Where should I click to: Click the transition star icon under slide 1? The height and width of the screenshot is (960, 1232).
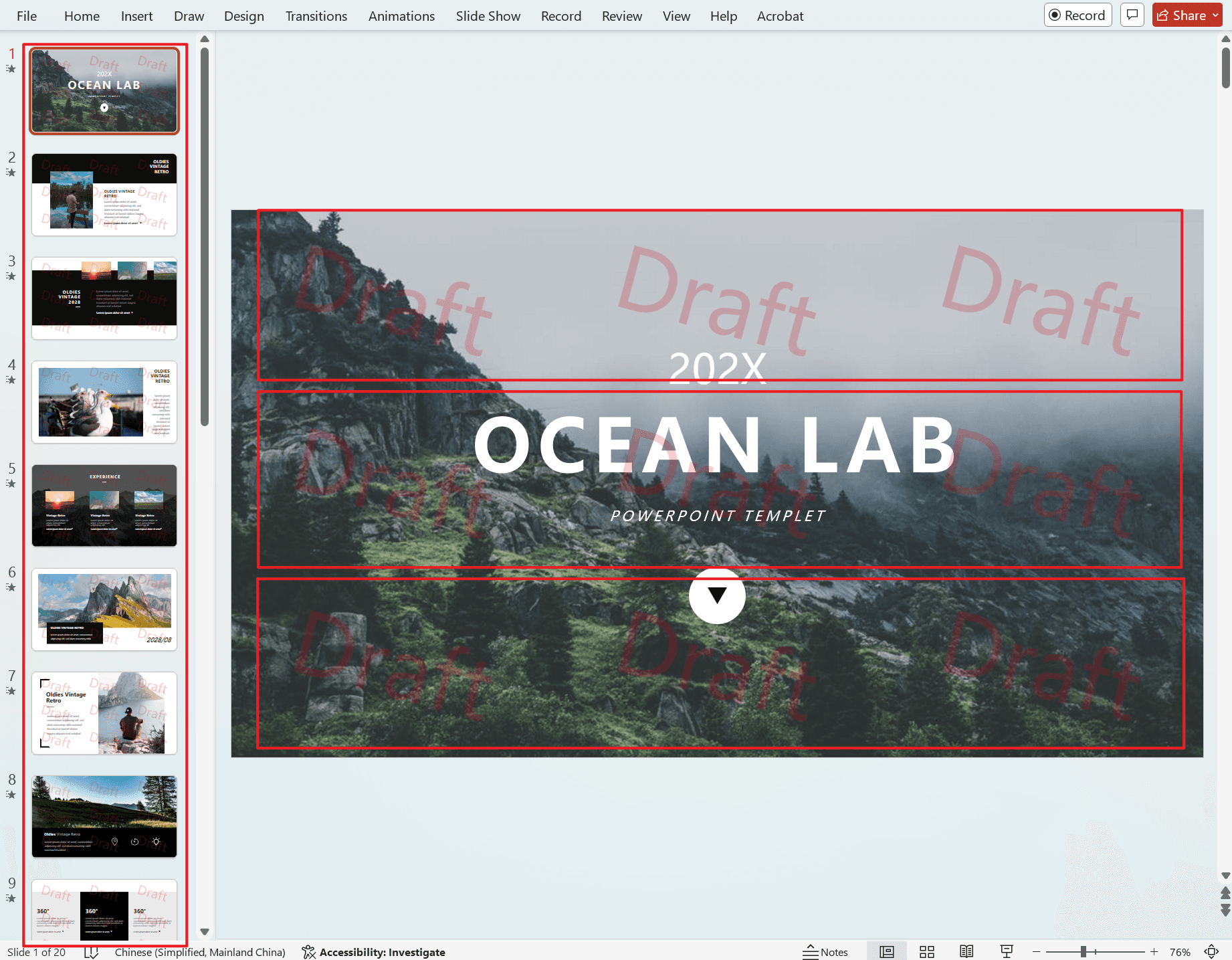coord(11,69)
